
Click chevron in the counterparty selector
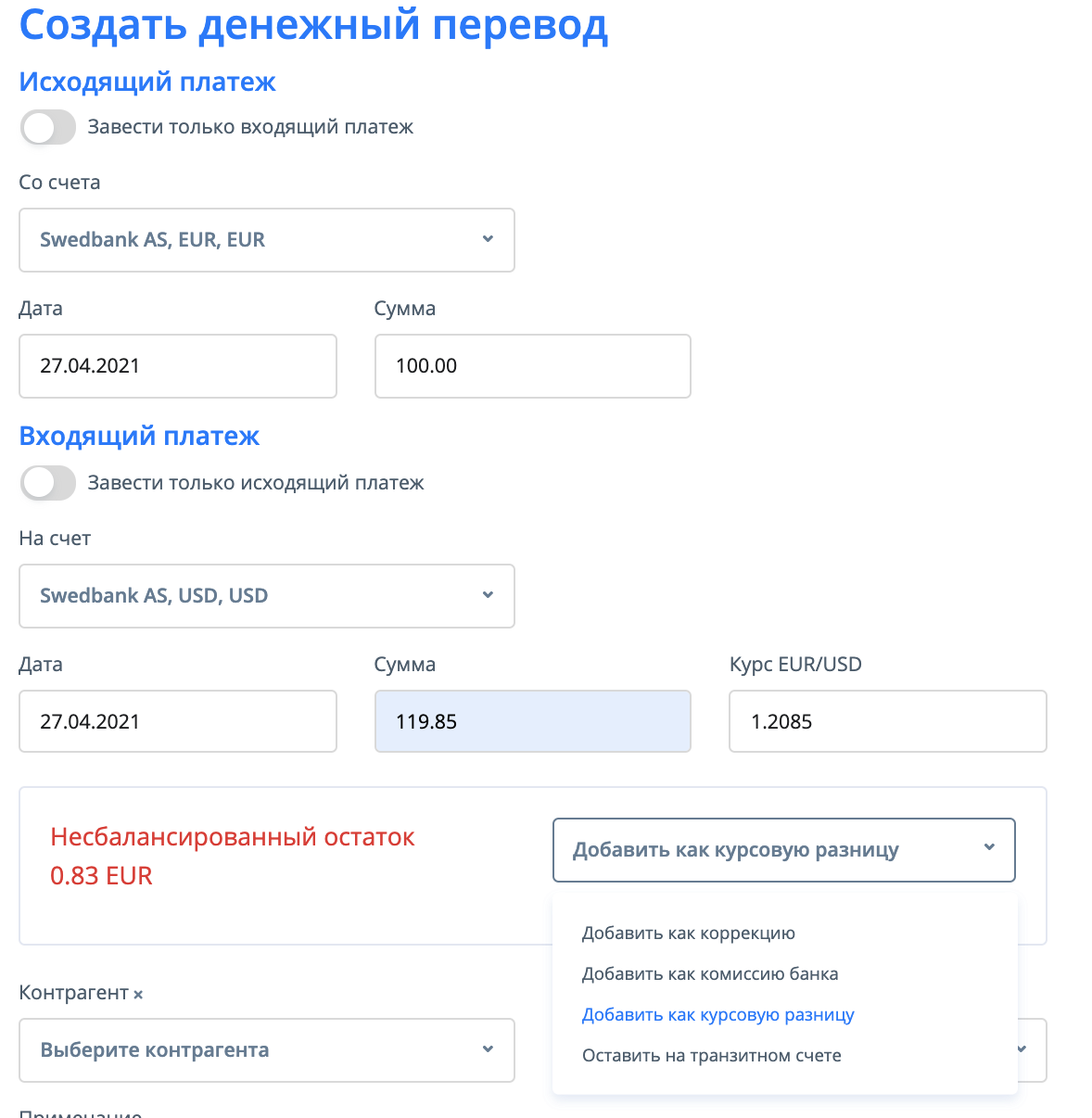[488, 1049]
